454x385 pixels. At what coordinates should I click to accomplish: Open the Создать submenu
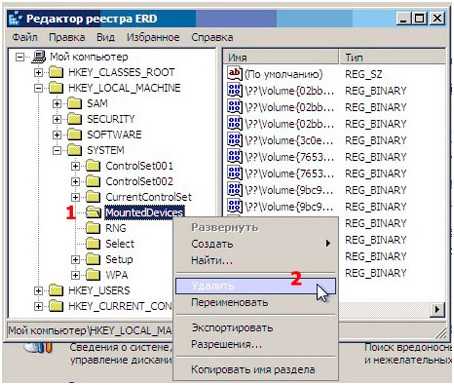click(x=255, y=244)
